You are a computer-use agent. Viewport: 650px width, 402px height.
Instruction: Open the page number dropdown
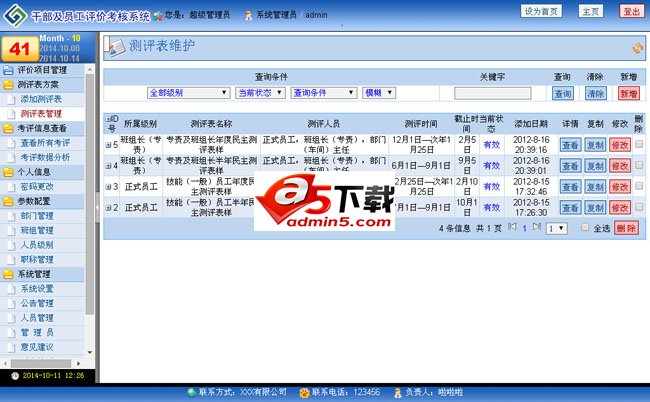556,228
